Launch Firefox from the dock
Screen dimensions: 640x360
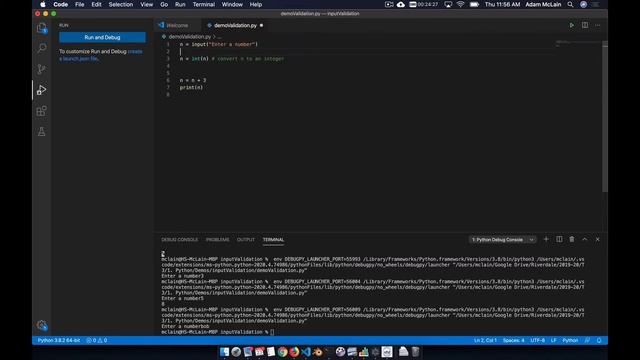tap(294, 351)
